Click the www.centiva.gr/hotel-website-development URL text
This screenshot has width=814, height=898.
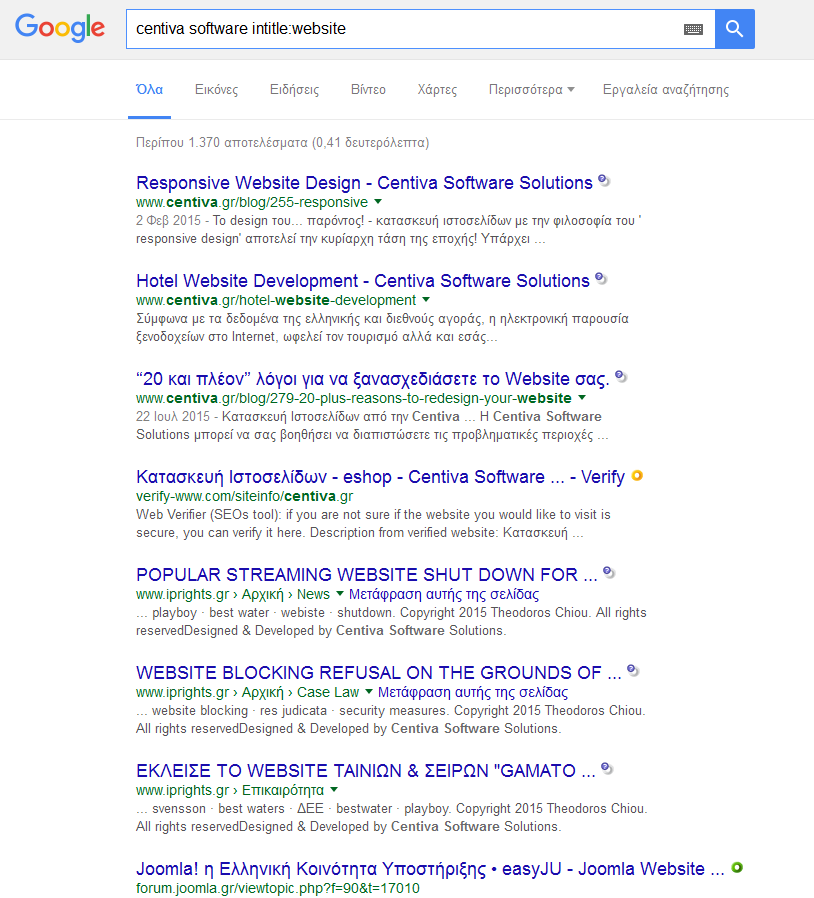[276, 300]
